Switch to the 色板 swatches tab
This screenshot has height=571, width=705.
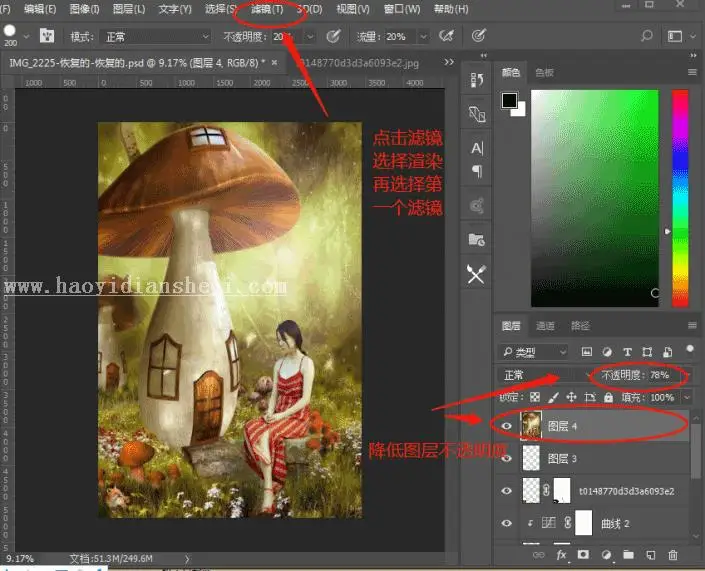tap(544, 72)
